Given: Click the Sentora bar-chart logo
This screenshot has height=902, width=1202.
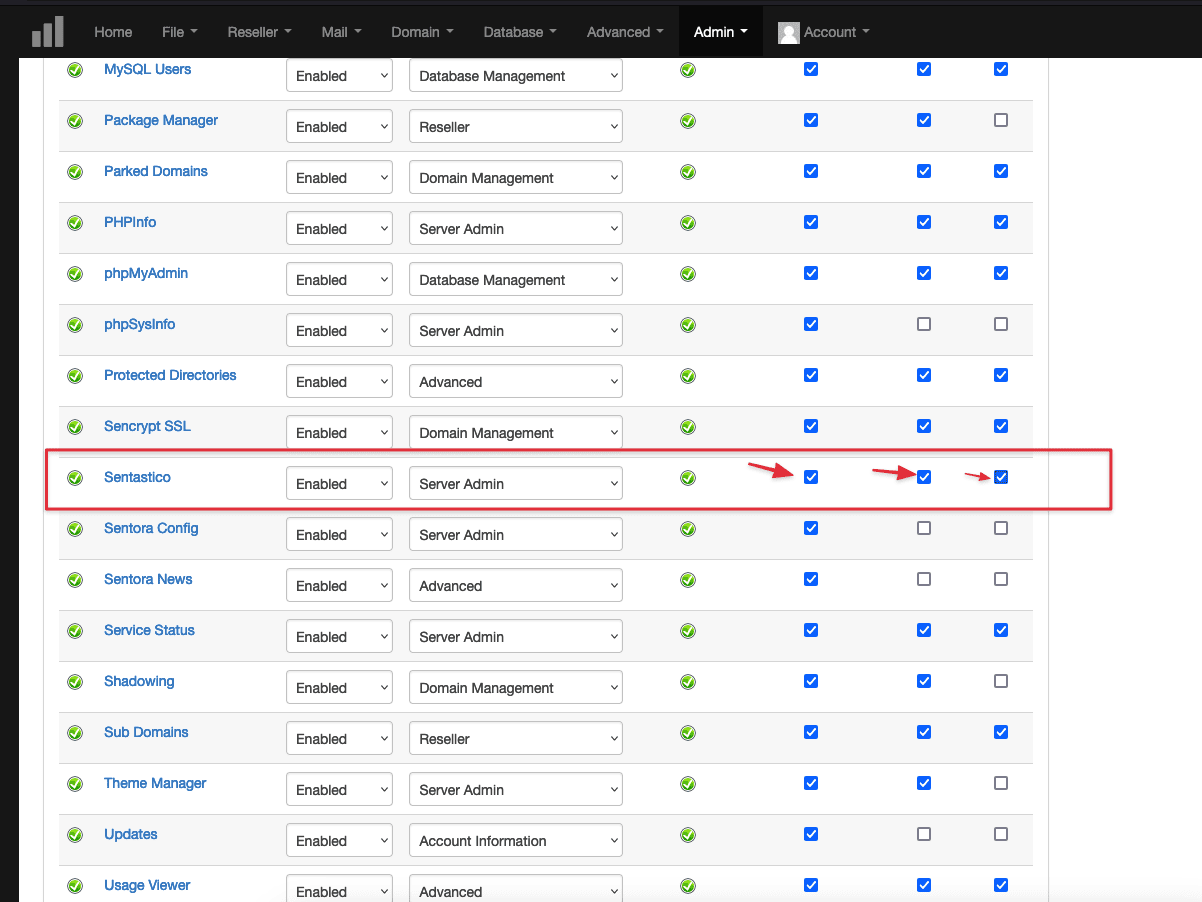Looking at the screenshot, I should (x=47, y=32).
